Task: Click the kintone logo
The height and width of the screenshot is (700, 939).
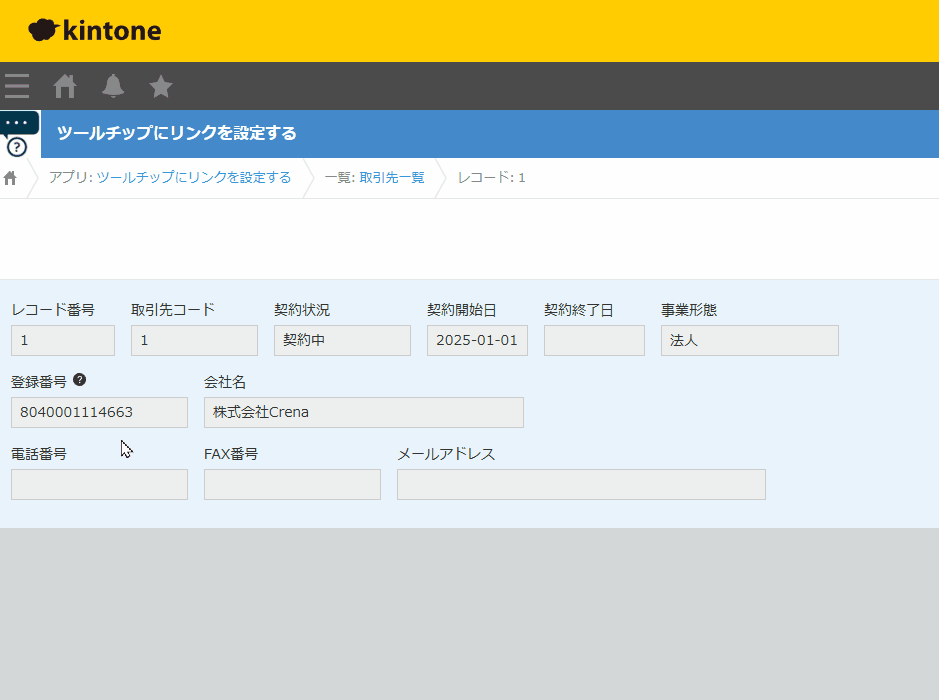Action: point(95,30)
